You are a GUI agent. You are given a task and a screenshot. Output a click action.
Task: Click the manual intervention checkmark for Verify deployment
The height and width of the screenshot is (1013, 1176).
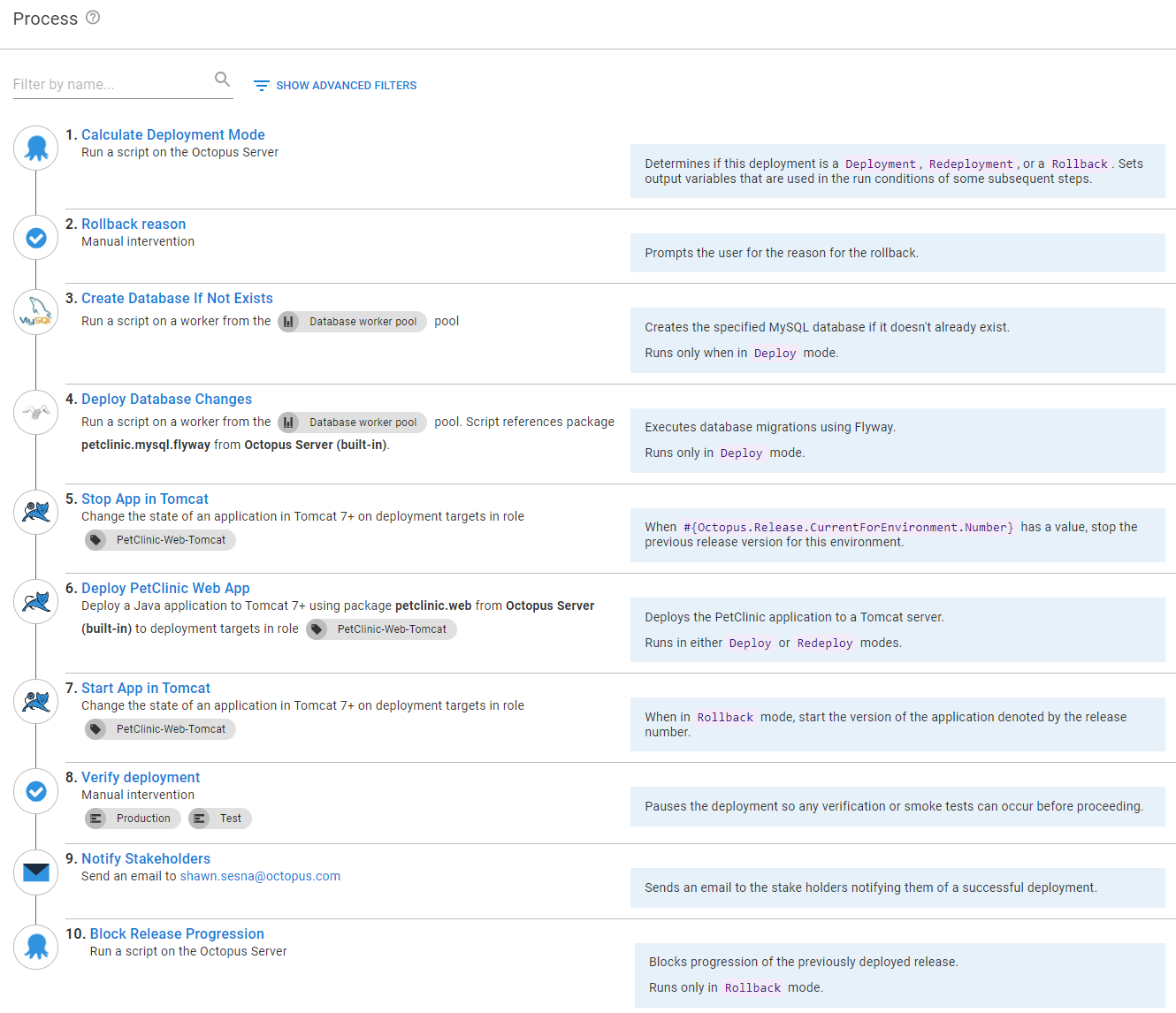[35, 791]
